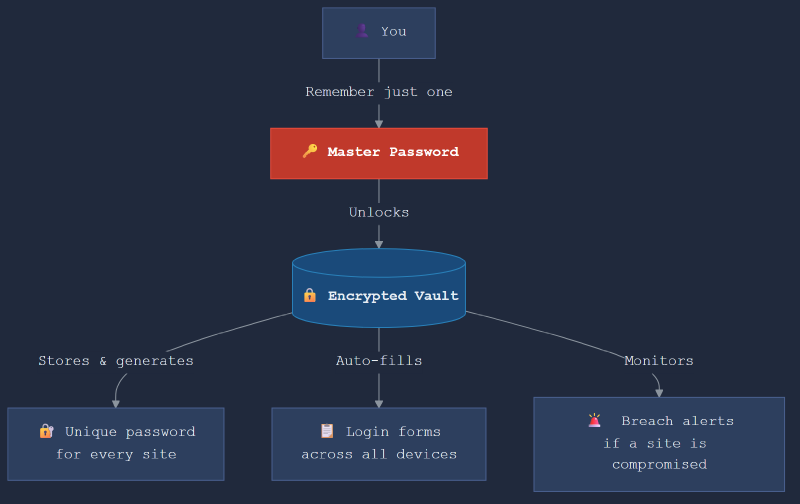
Task: Click the 'Auto-fills' edge label
Action: coord(379,361)
